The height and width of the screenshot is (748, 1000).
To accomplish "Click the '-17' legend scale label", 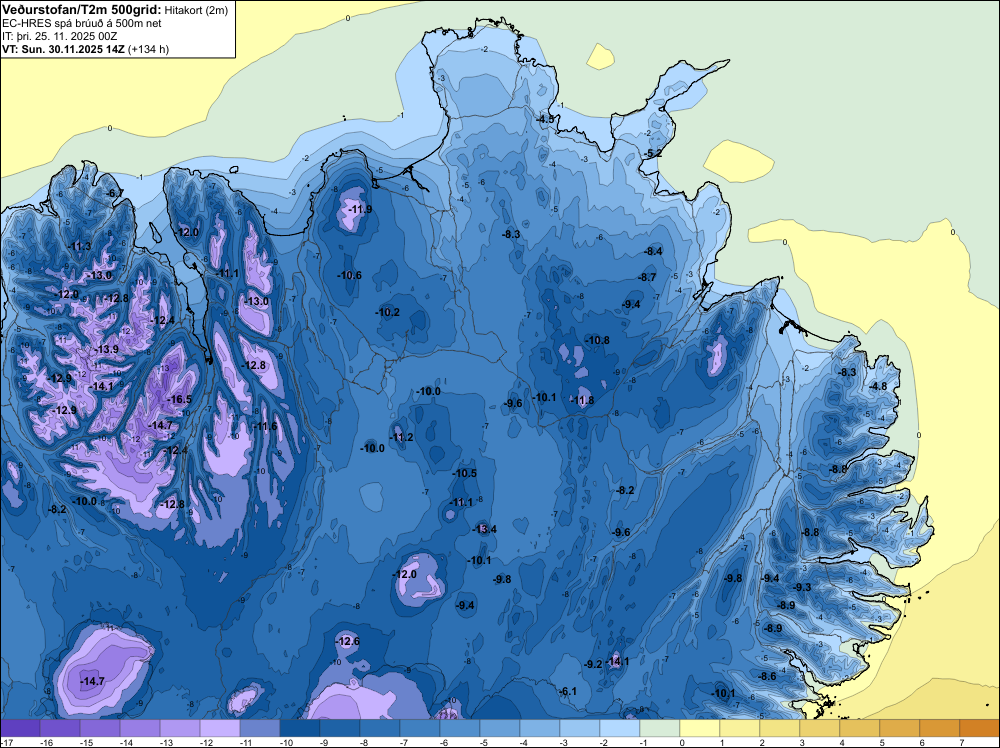I will point(6,742).
